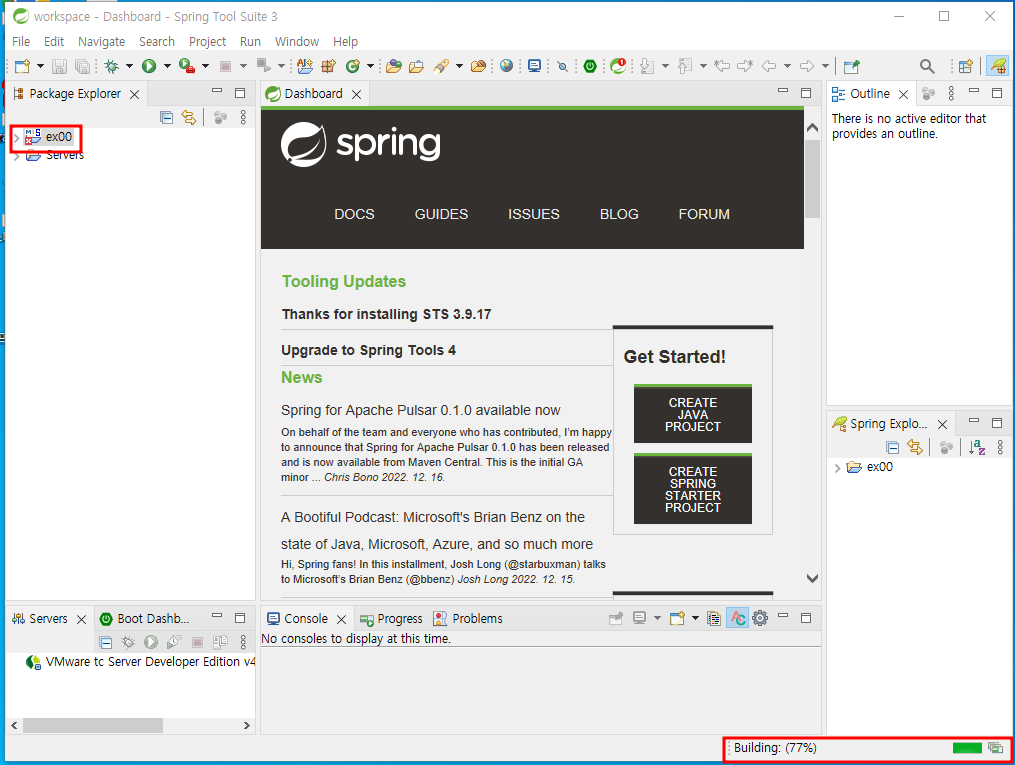Click the Debug bug icon

pyautogui.click(x=112, y=66)
